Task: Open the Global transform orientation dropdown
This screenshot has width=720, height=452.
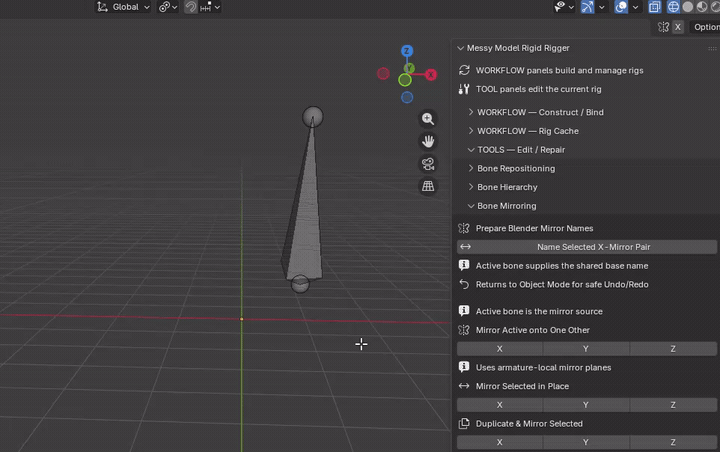Action: click(123, 7)
